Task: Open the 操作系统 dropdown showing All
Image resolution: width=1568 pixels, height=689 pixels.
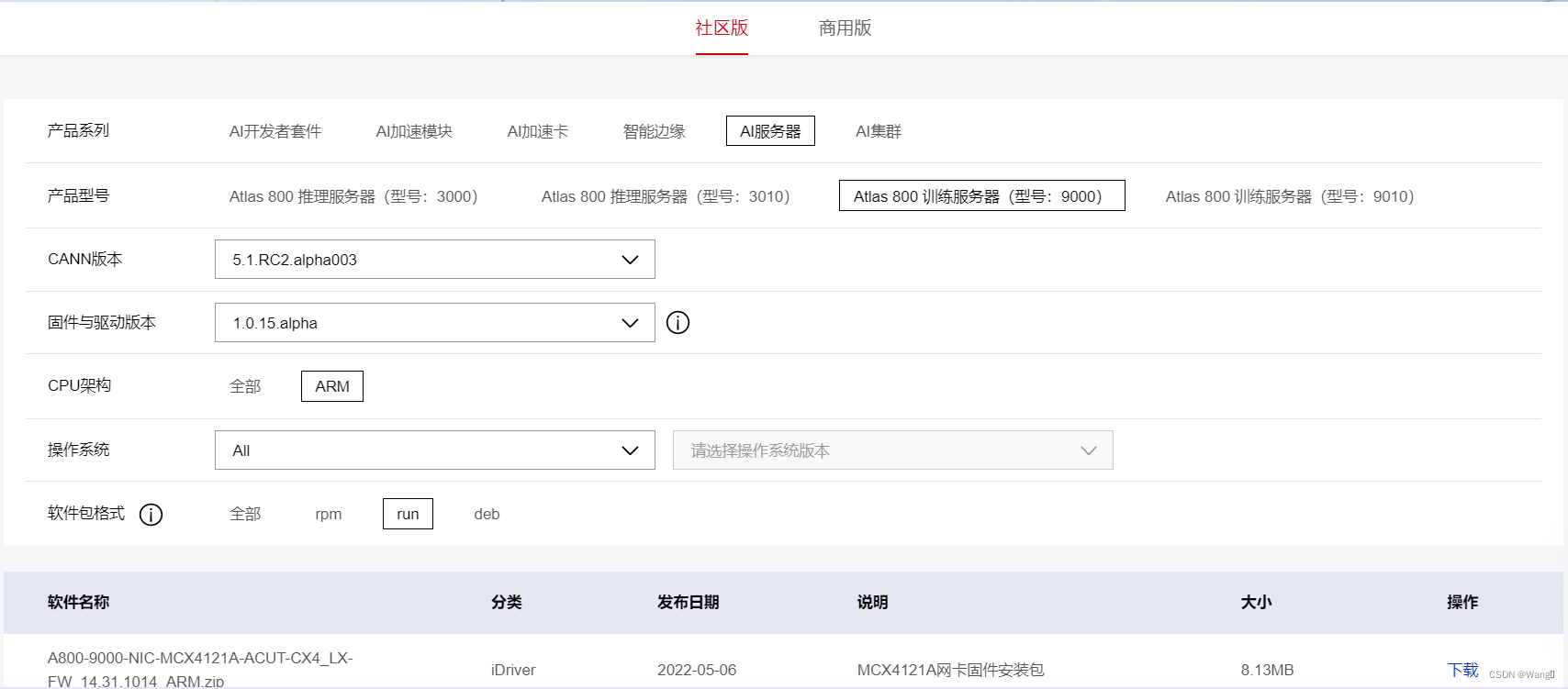Action: [435, 450]
